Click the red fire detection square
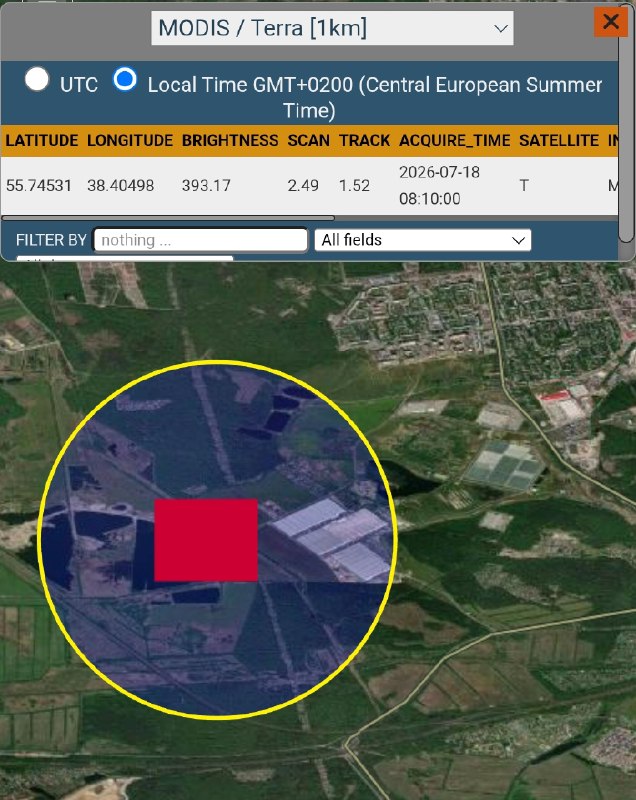 pyautogui.click(x=206, y=540)
